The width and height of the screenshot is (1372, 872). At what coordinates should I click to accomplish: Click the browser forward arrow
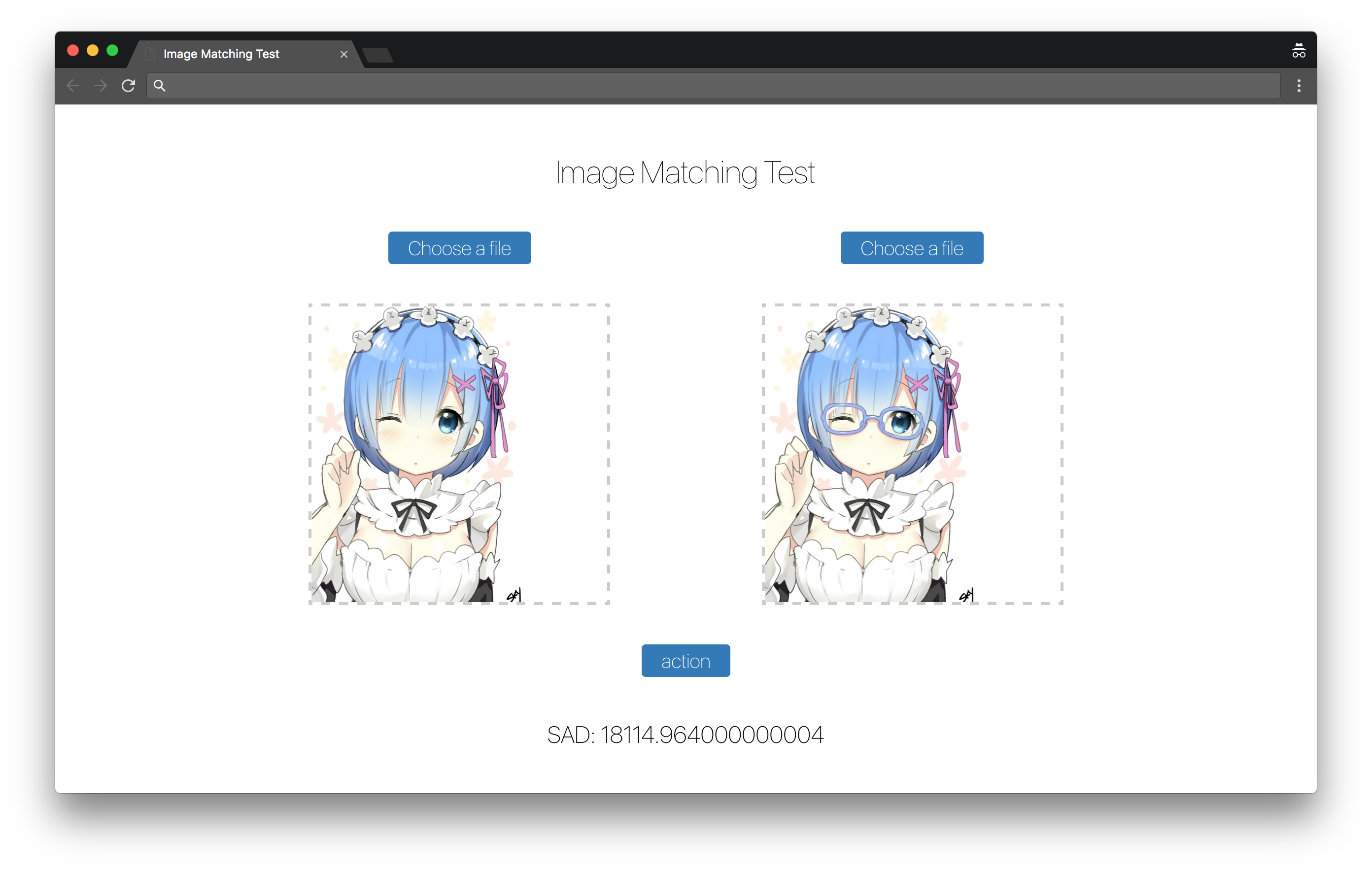100,86
